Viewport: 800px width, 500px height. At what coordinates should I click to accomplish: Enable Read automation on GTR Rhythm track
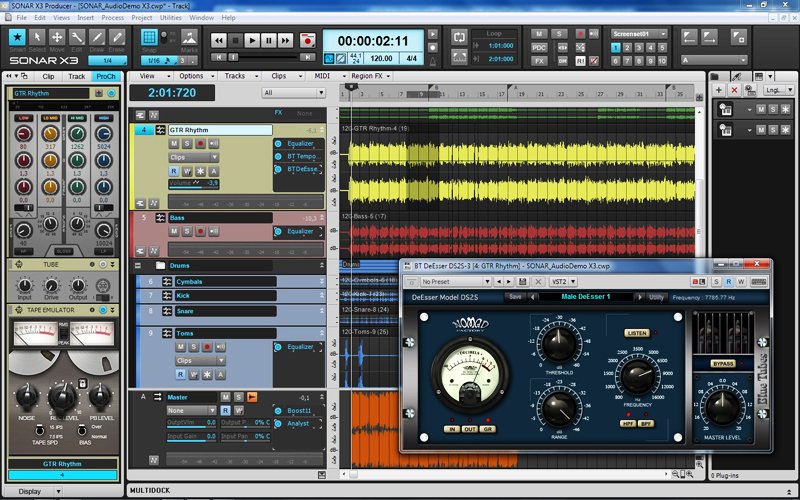click(x=174, y=171)
